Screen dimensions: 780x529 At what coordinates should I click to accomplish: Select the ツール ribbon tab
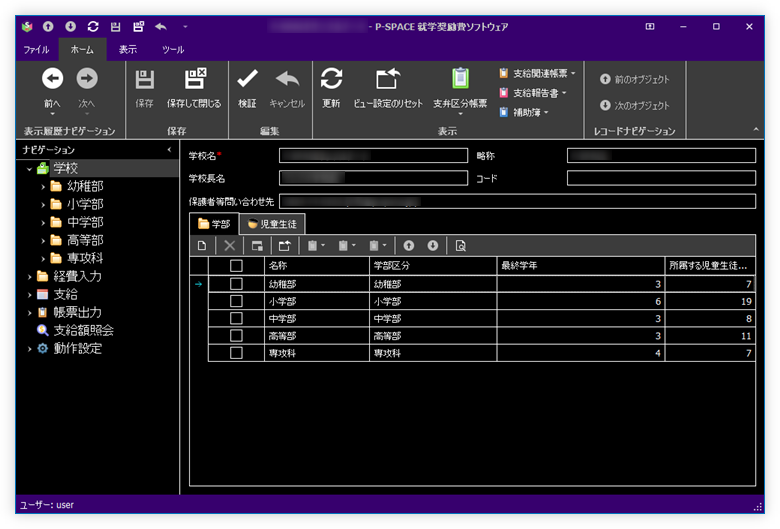click(x=173, y=50)
